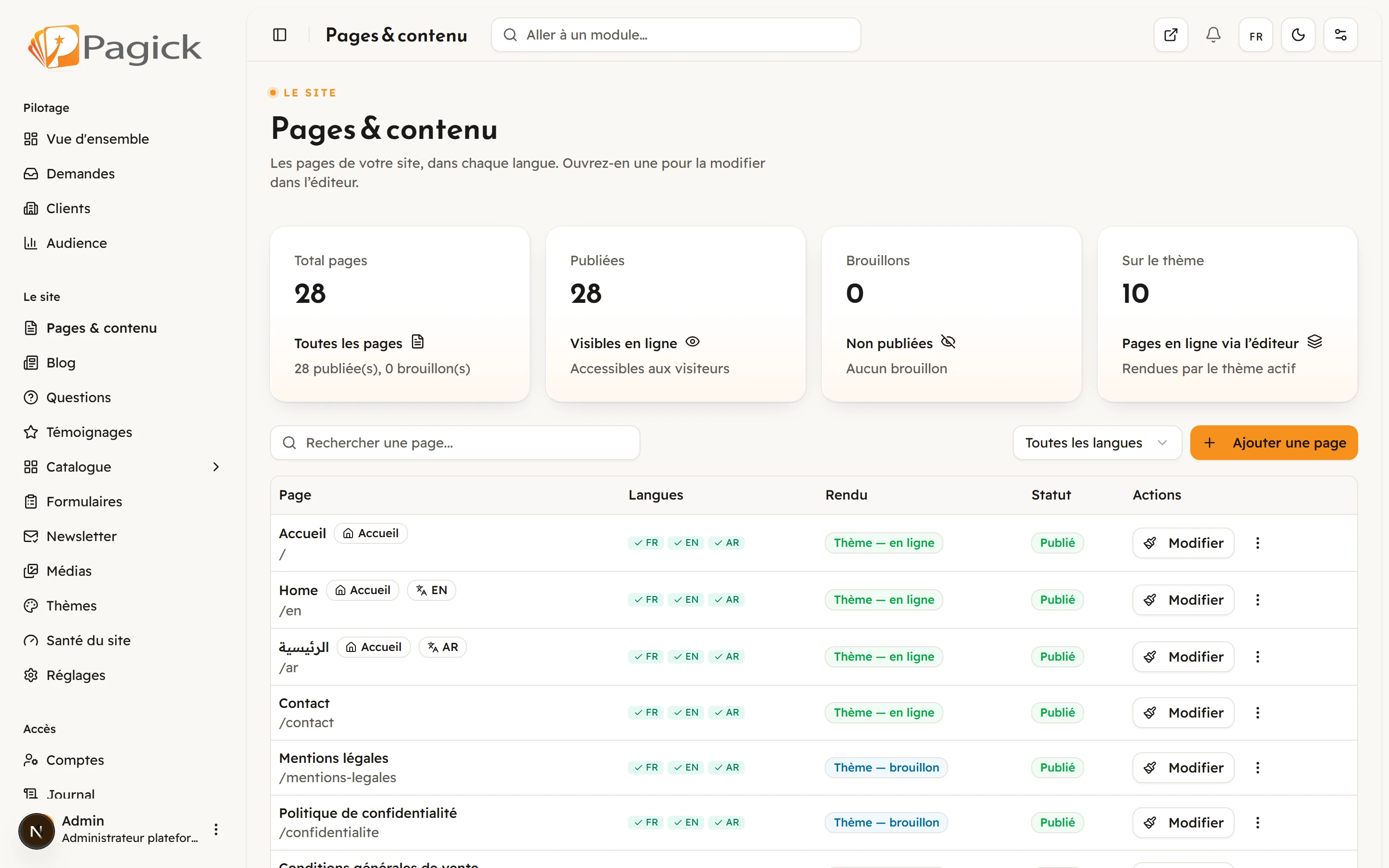Open the site in a new tab icon
This screenshot has width=1389, height=868.
[1171, 35]
